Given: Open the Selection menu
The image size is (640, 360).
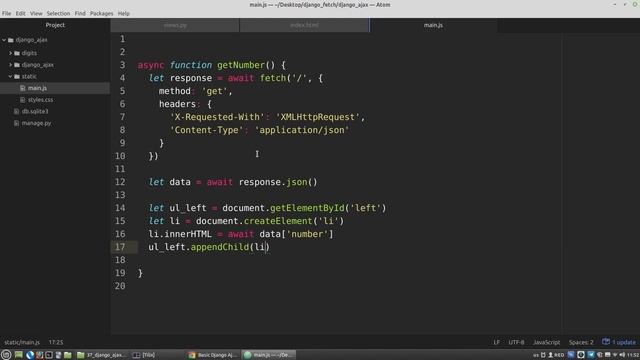Looking at the screenshot, I should coord(58,13).
